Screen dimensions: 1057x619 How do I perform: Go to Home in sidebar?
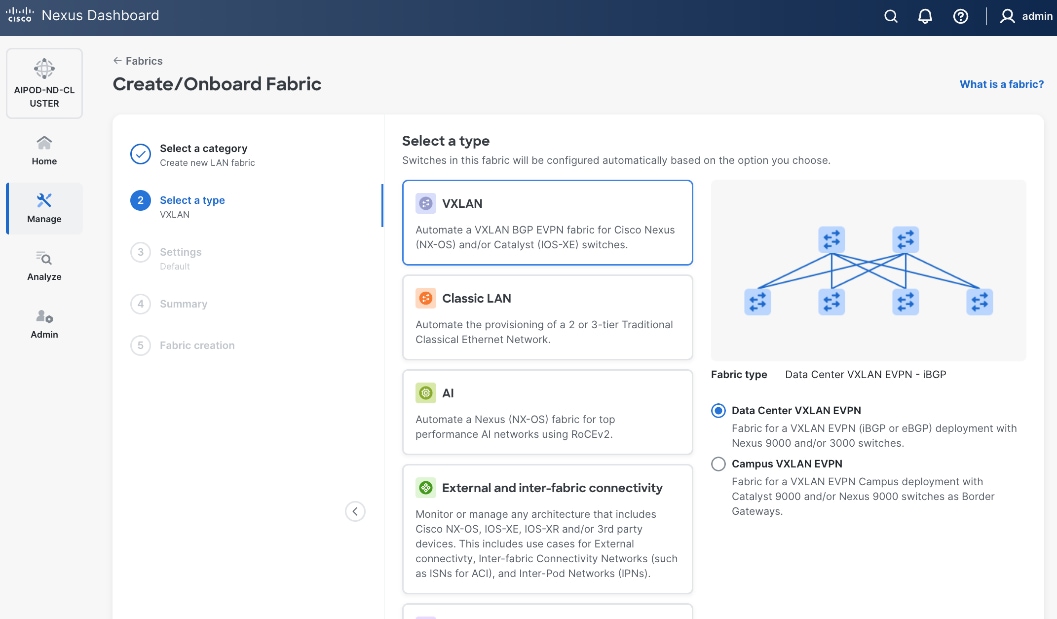[x=44, y=150]
